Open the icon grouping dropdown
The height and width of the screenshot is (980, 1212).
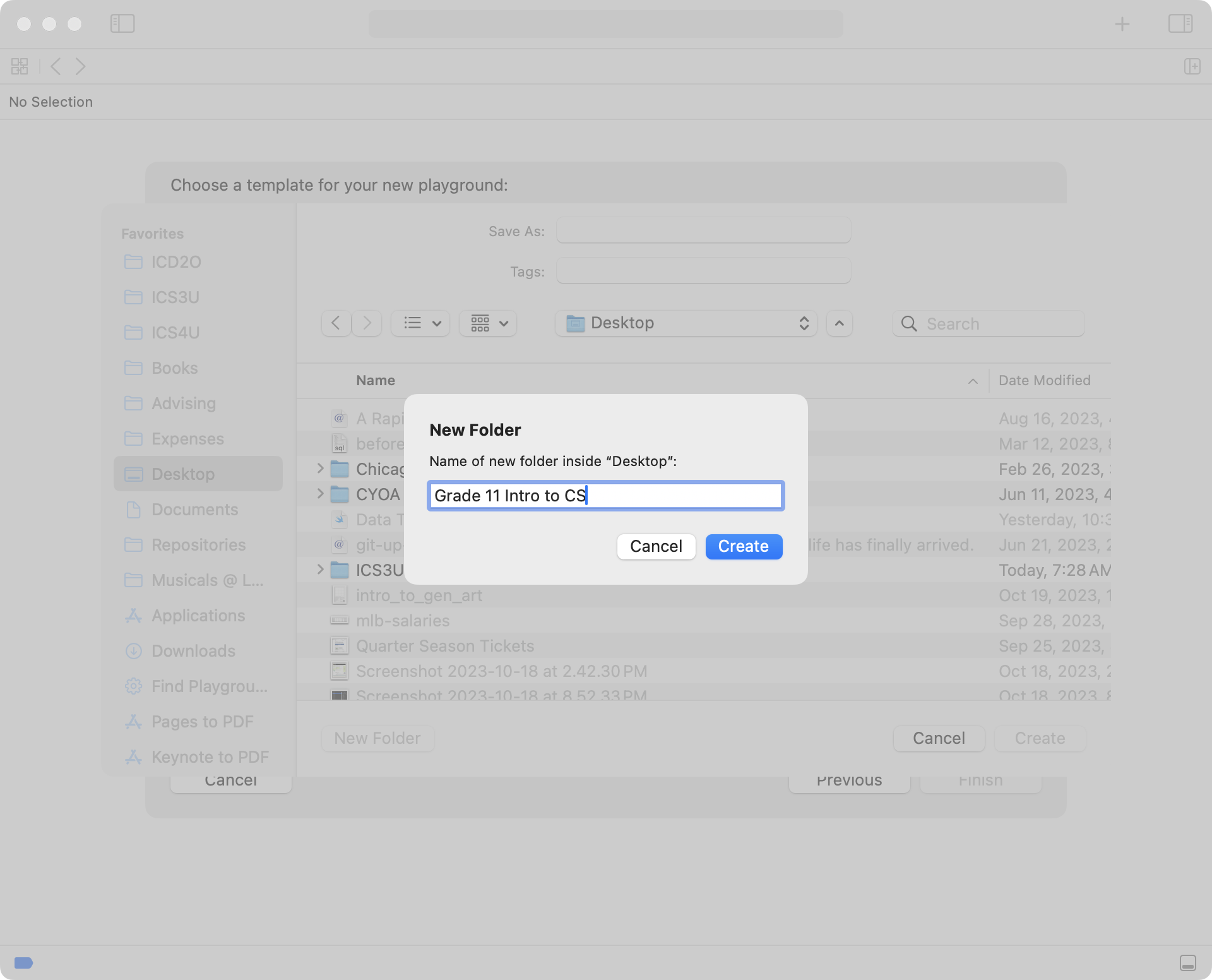(487, 323)
